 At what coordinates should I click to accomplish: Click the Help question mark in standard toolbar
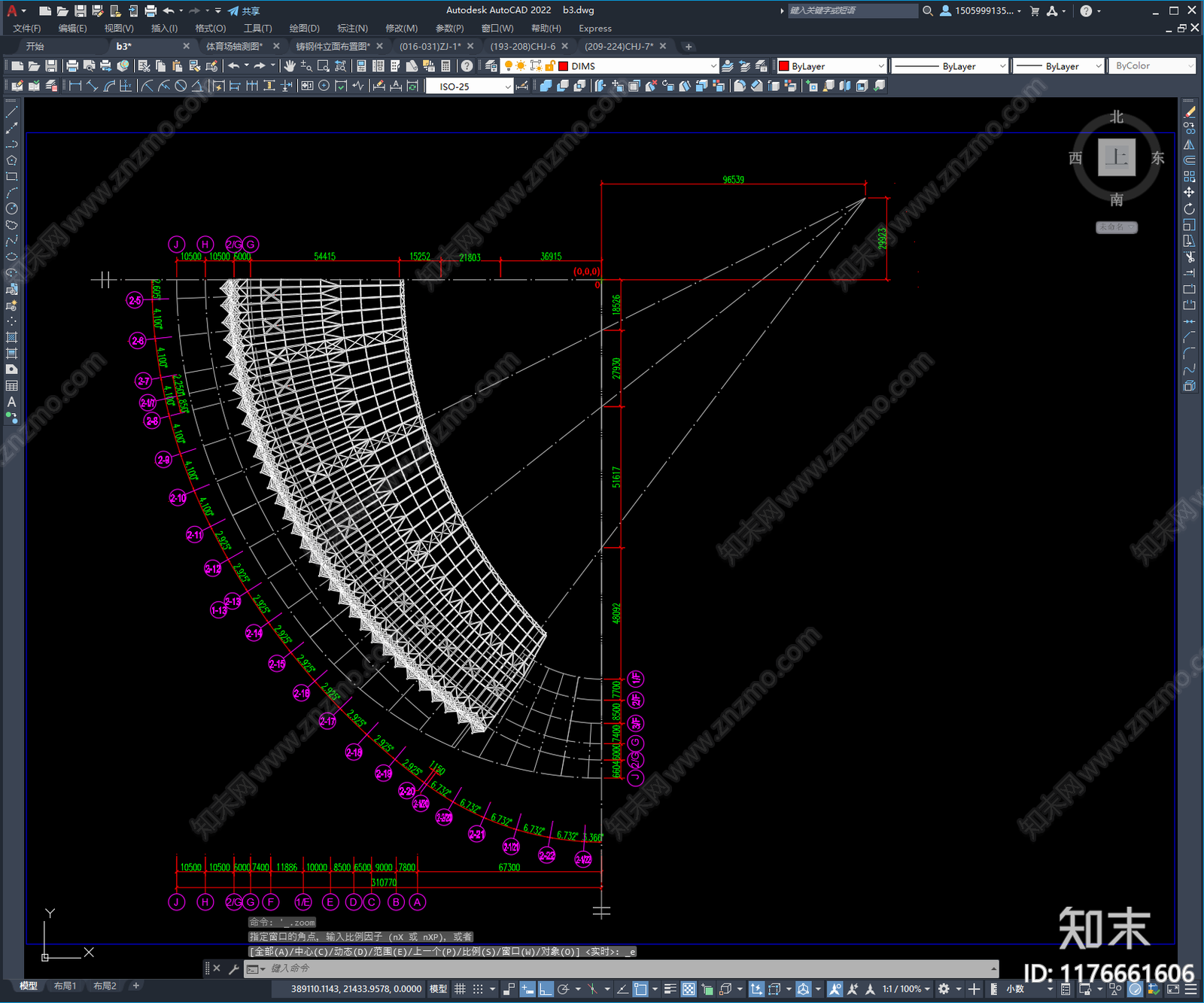click(x=467, y=66)
